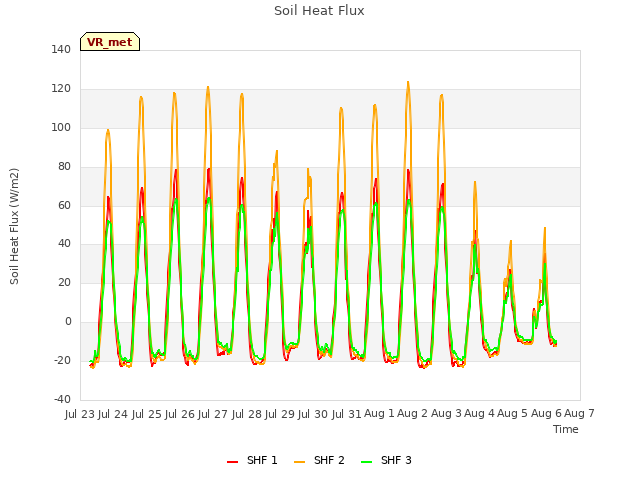Click the Jul 28 x-axis date label
The height and width of the screenshot is (480, 640).
click(247, 414)
